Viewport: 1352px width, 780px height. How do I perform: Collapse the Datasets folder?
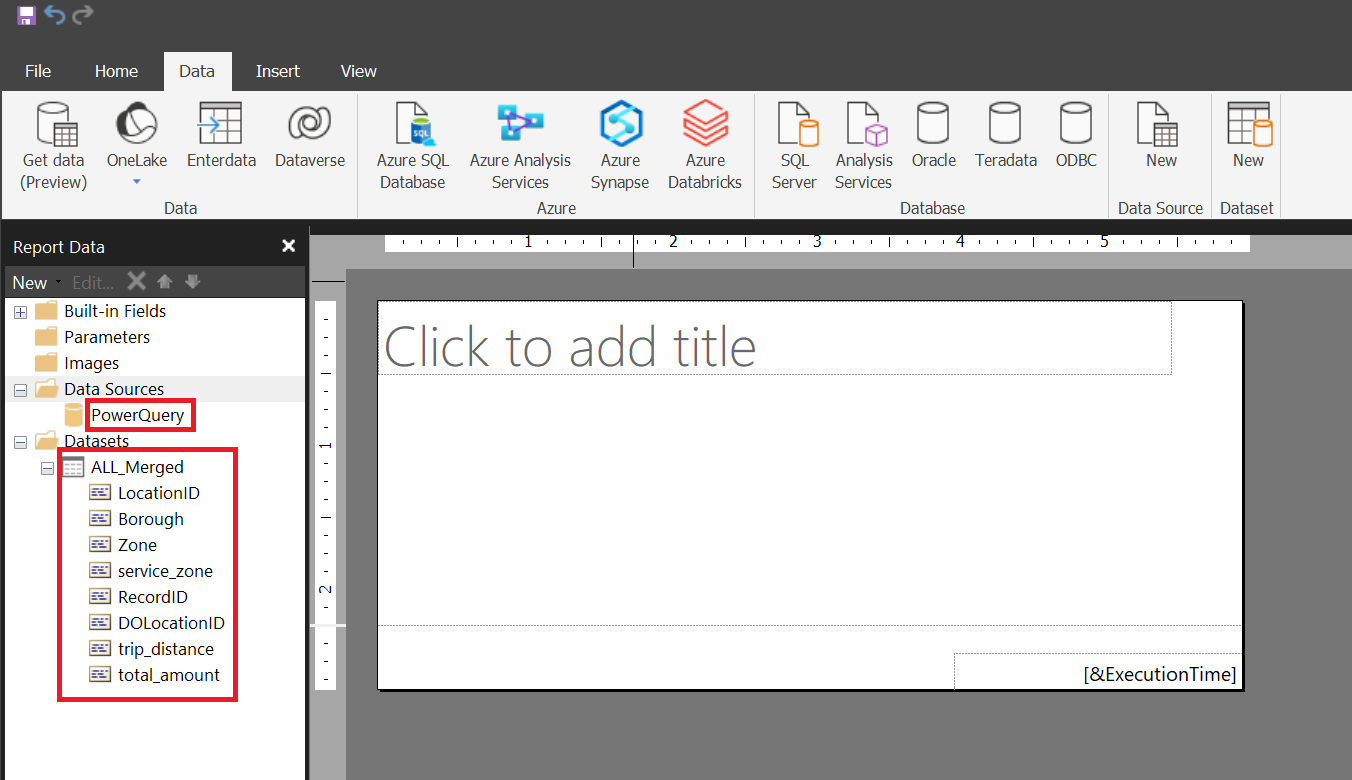click(20, 442)
